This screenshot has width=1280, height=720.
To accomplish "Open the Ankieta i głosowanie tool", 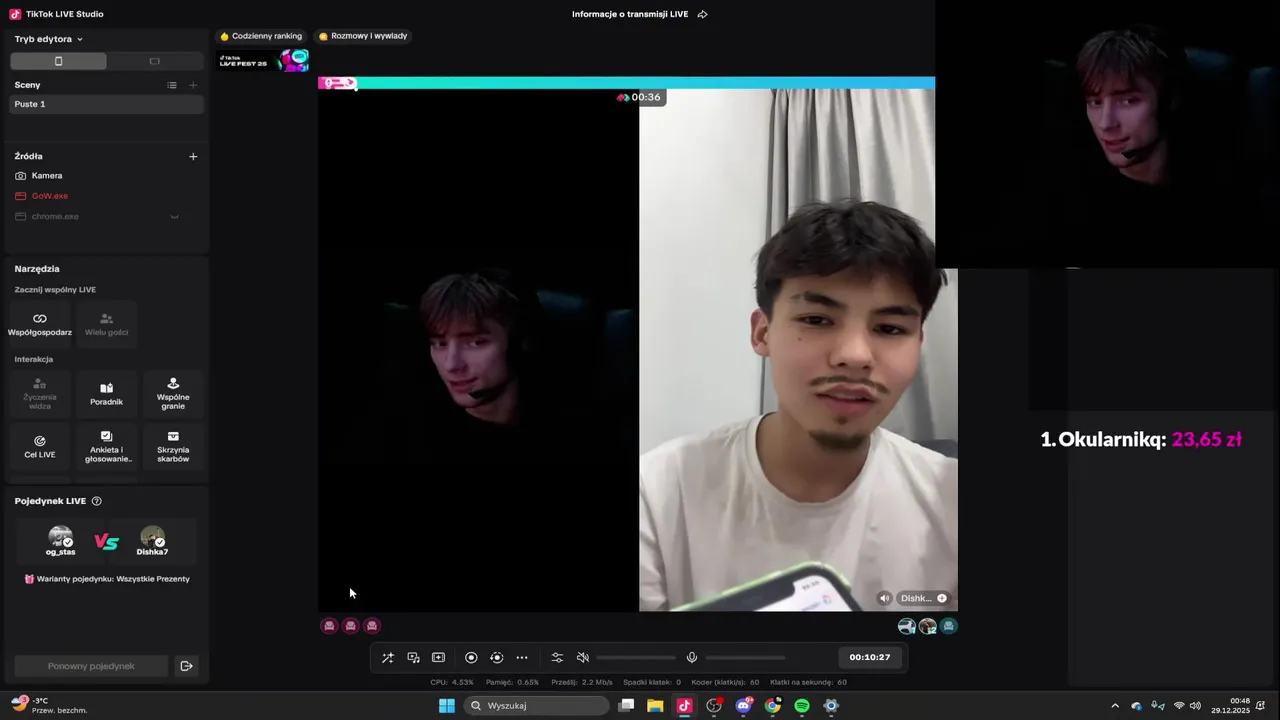I will (106, 447).
